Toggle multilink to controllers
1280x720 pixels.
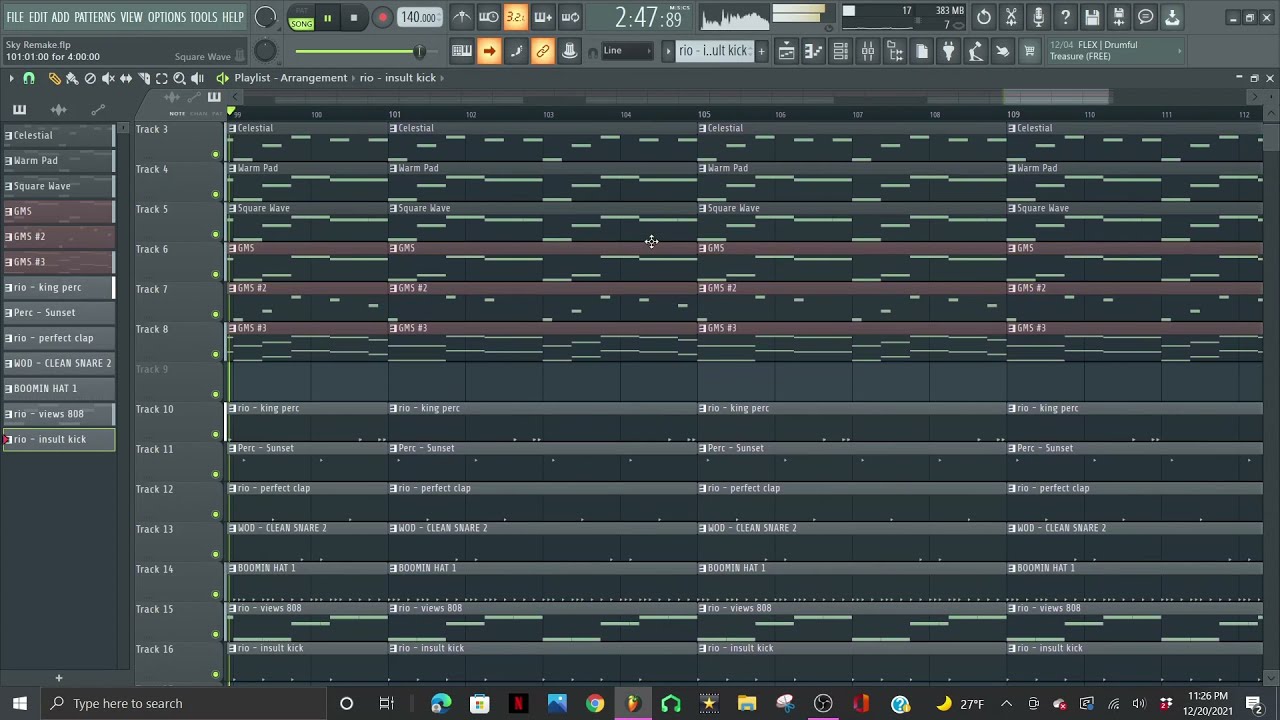[x=543, y=51]
